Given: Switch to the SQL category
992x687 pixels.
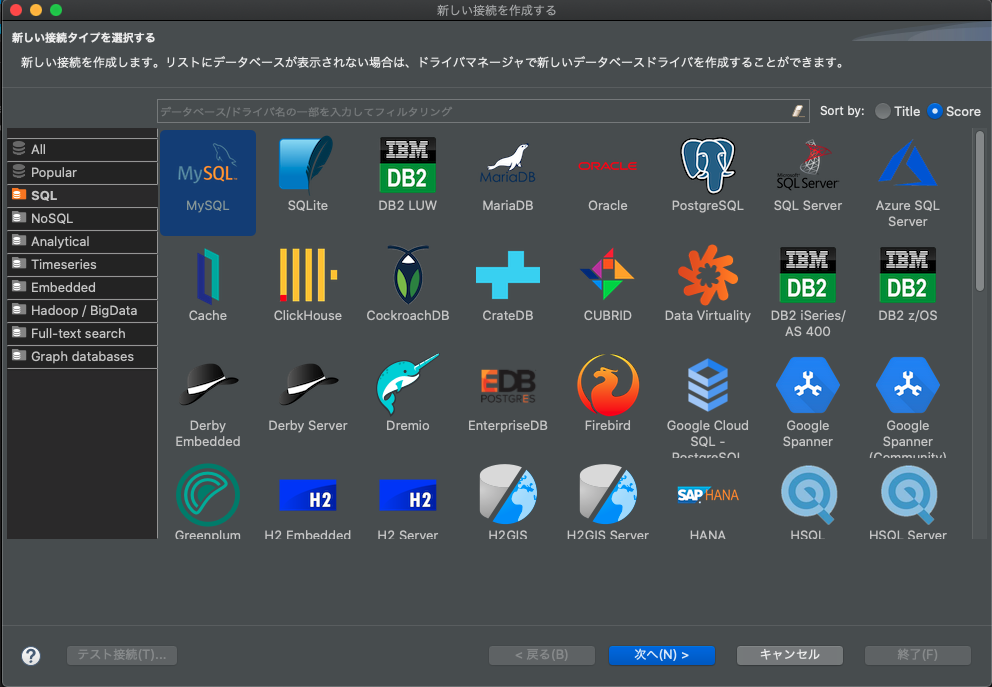Looking at the screenshot, I should [82, 195].
